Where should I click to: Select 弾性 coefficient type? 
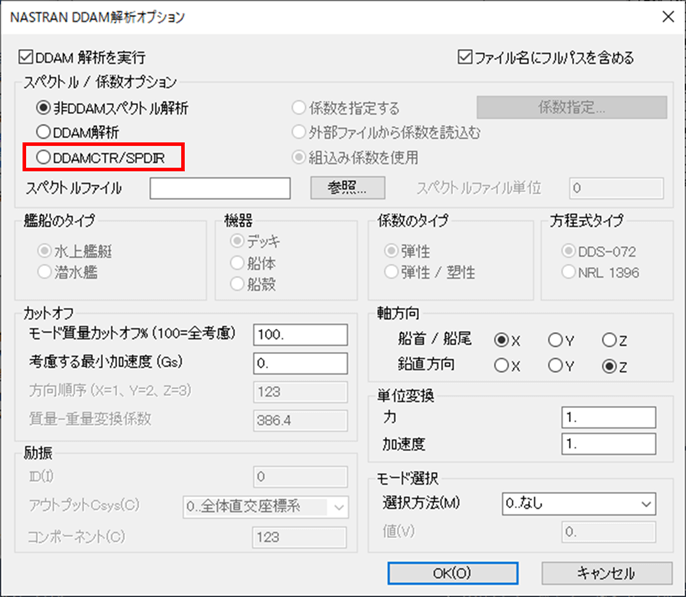click(x=391, y=251)
